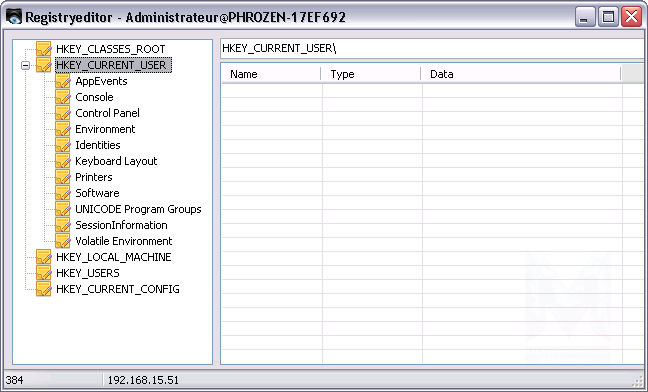Click the Keyboard Layout key icon
The height and width of the screenshot is (392, 648).
click(x=63, y=161)
